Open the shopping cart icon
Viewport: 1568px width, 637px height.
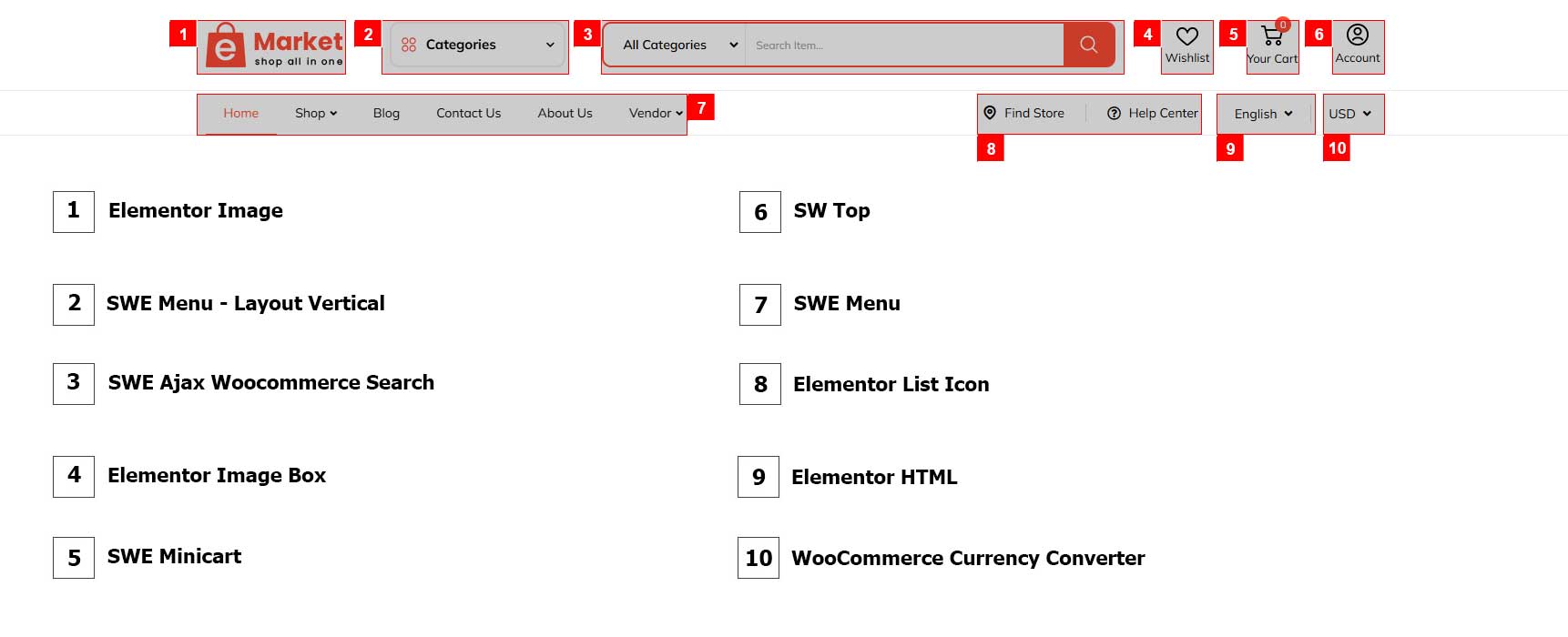pos(1271,37)
